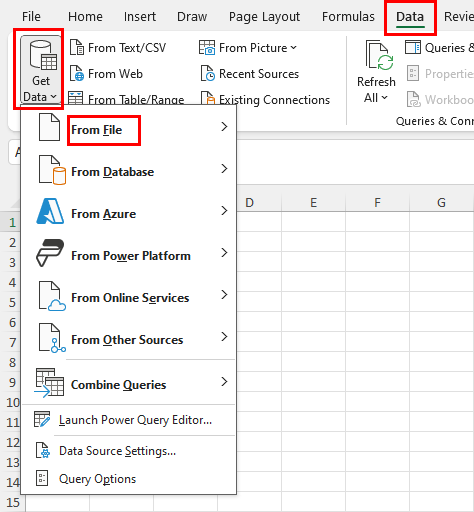
Task: Click the From Other Sources node icon
Action: click(x=52, y=338)
